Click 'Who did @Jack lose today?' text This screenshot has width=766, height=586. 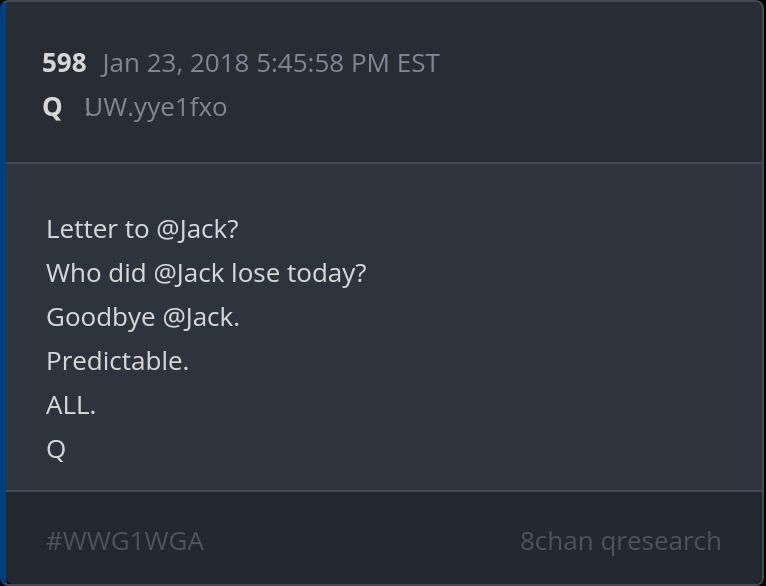click(x=206, y=273)
